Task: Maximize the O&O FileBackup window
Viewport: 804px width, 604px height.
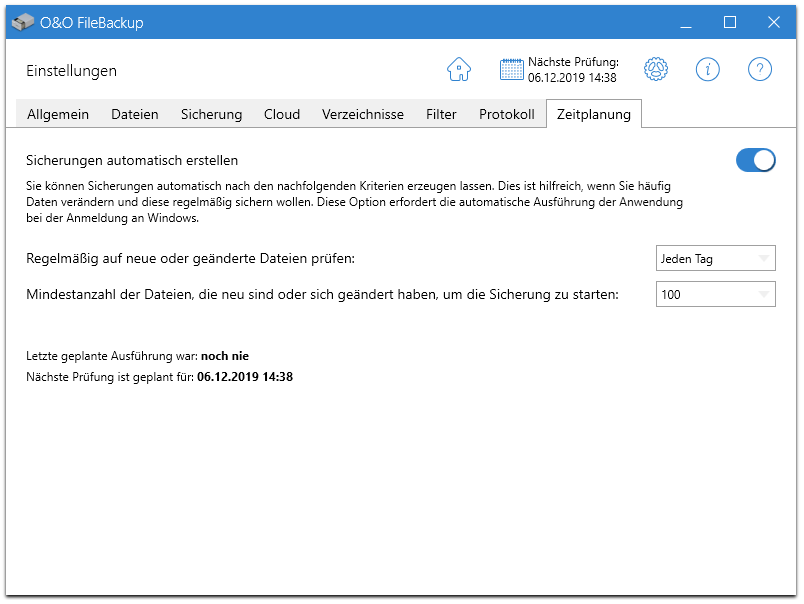Action: (x=730, y=22)
